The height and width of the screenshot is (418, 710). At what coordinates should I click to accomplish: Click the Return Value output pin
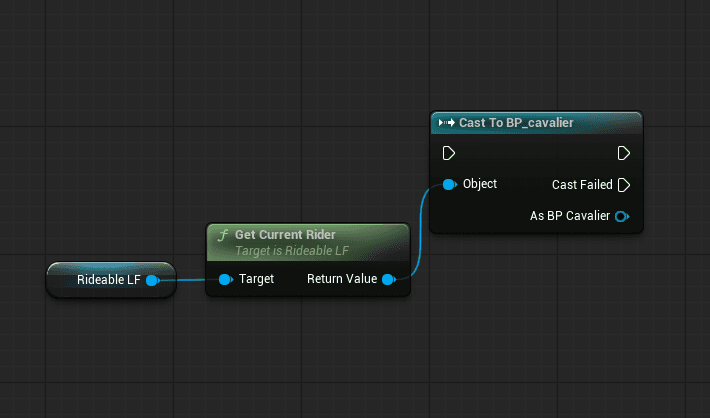389,279
